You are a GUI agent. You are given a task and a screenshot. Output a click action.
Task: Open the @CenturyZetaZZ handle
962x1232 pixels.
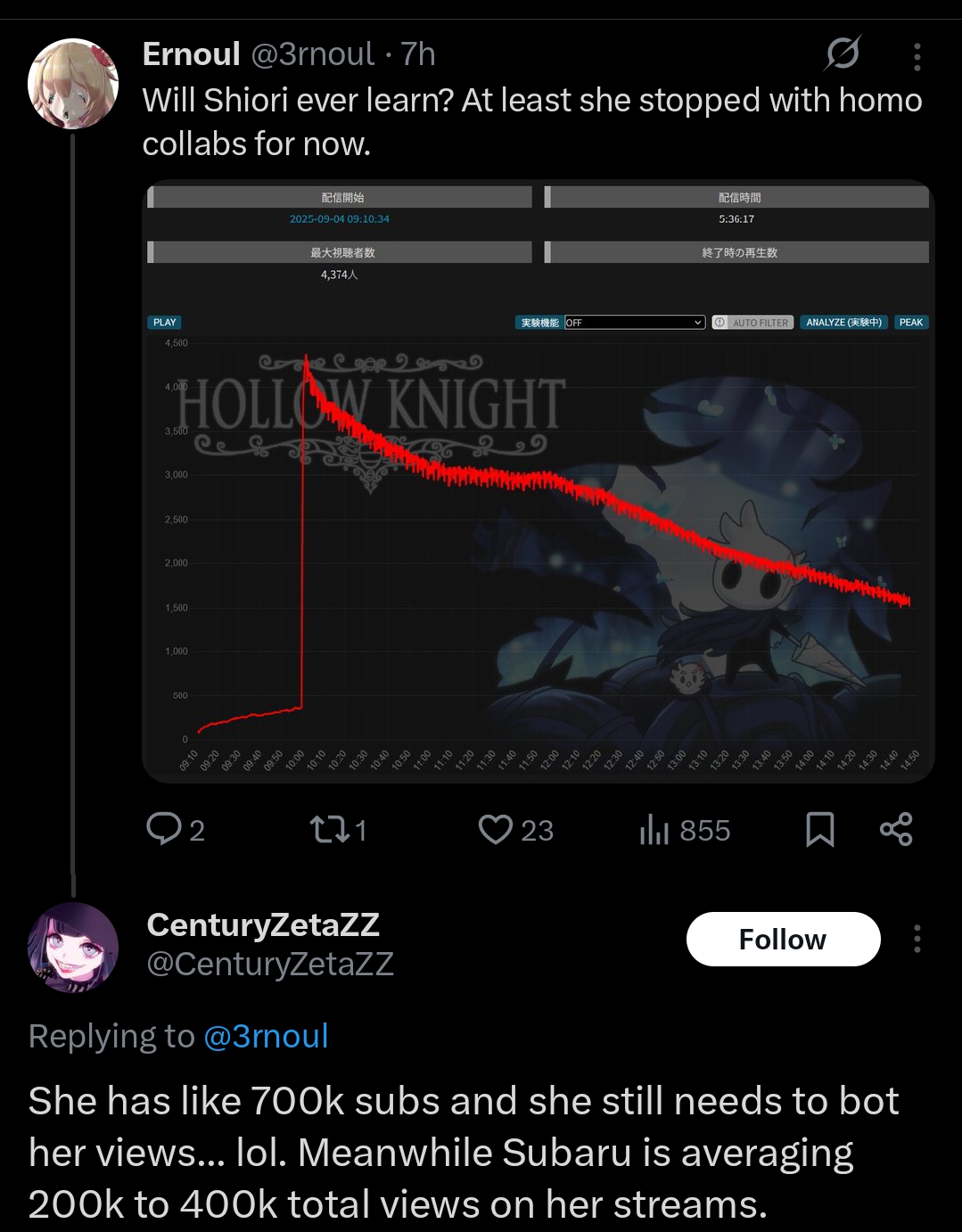pyautogui.click(x=269, y=964)
